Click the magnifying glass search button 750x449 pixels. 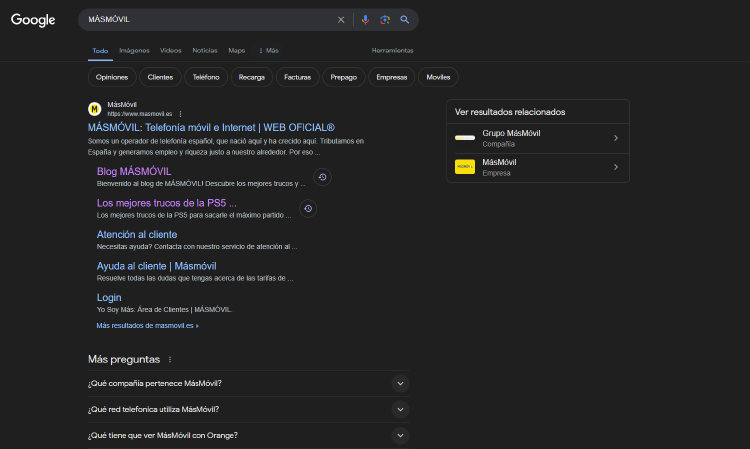click(405, 20)
